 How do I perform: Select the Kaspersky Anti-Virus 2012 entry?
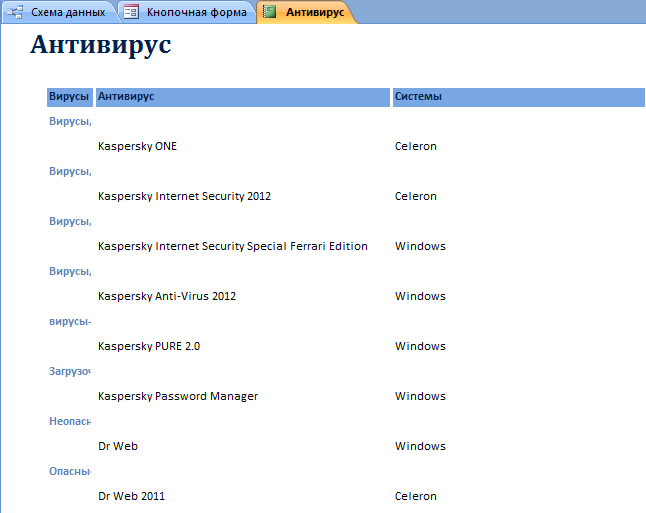point(167,296)
